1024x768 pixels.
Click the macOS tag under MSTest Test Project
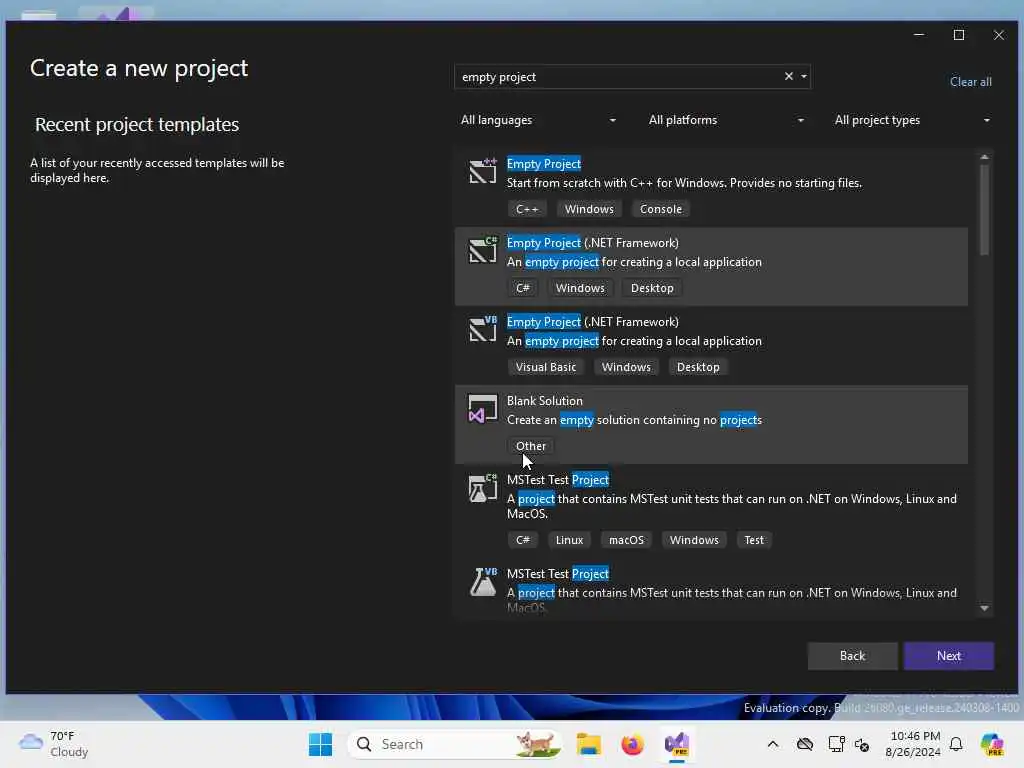click(x=626, y=540)
